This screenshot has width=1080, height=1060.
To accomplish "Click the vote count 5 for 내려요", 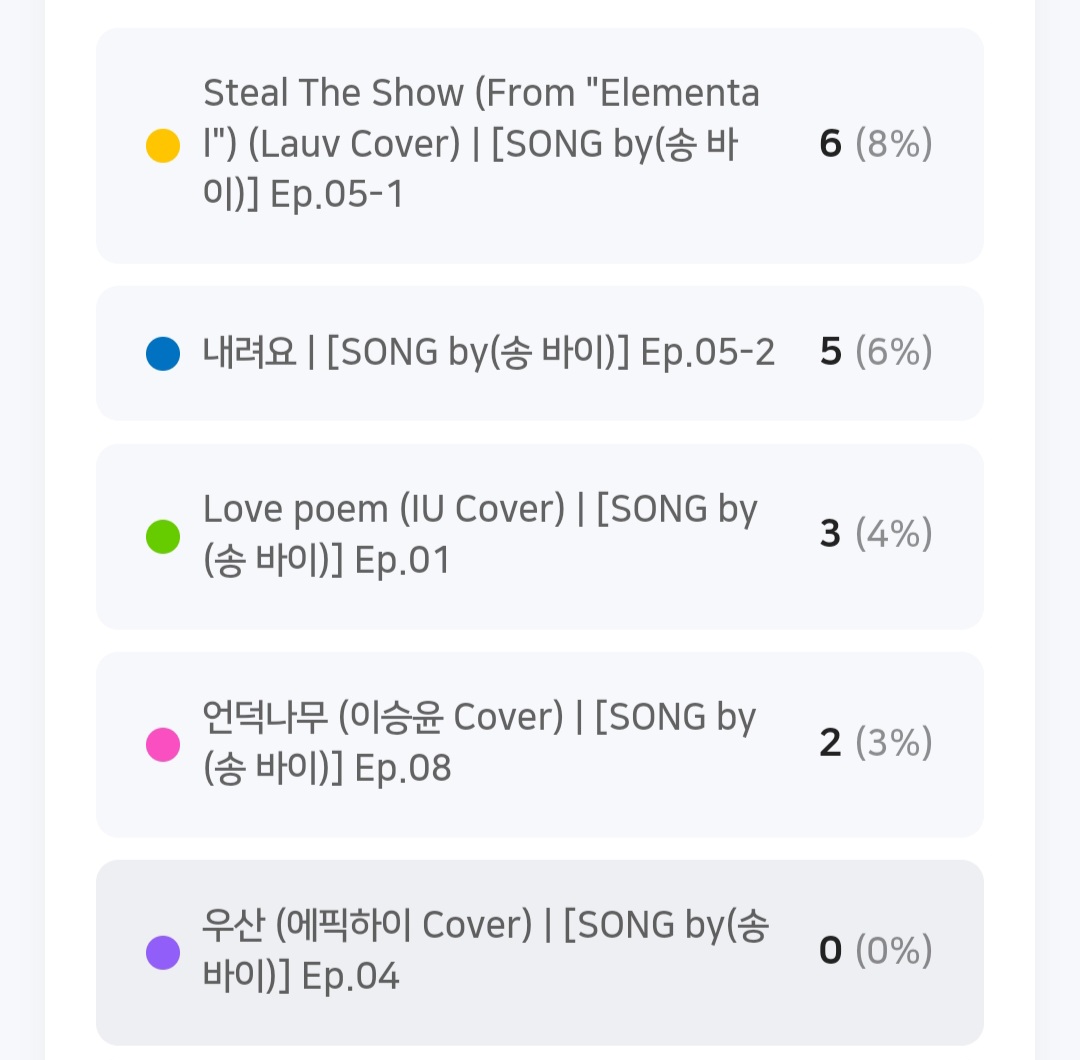I will point(830,352).
